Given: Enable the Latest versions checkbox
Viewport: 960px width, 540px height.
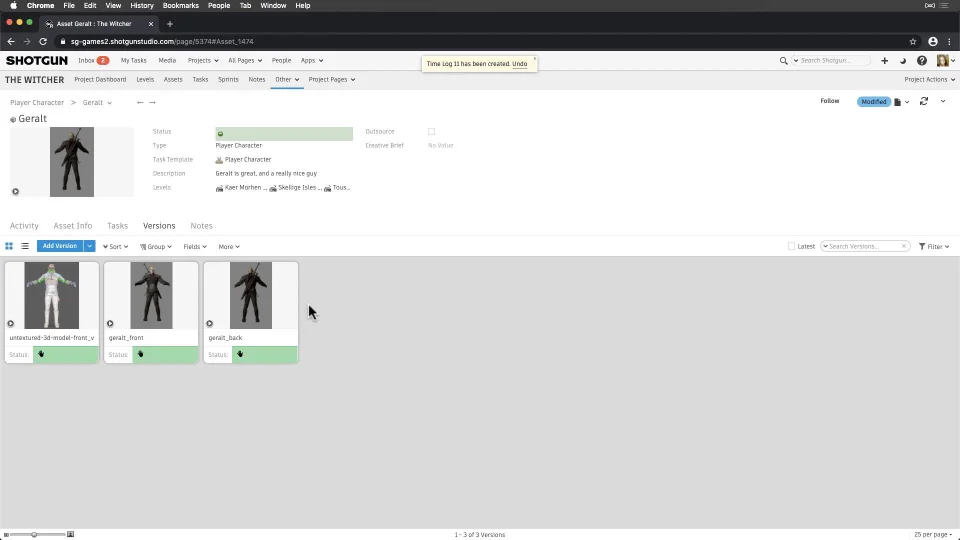Looking at the screenshot, I should [x=791, y=246].
